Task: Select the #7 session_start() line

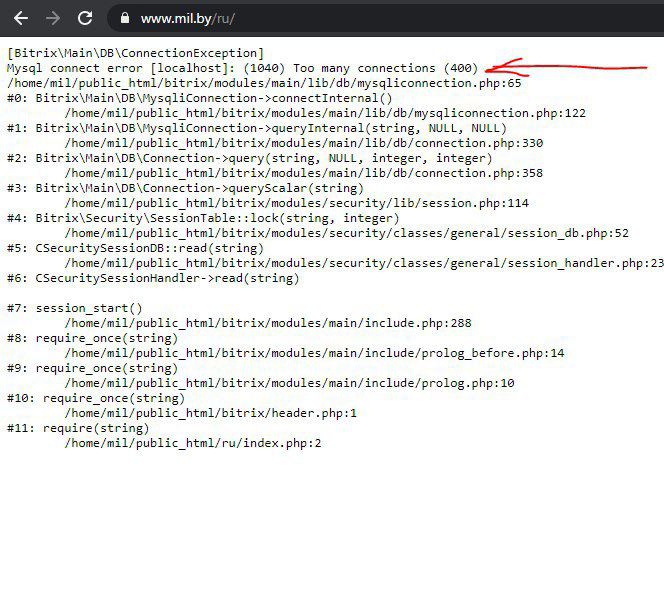Action: point(75,308)
